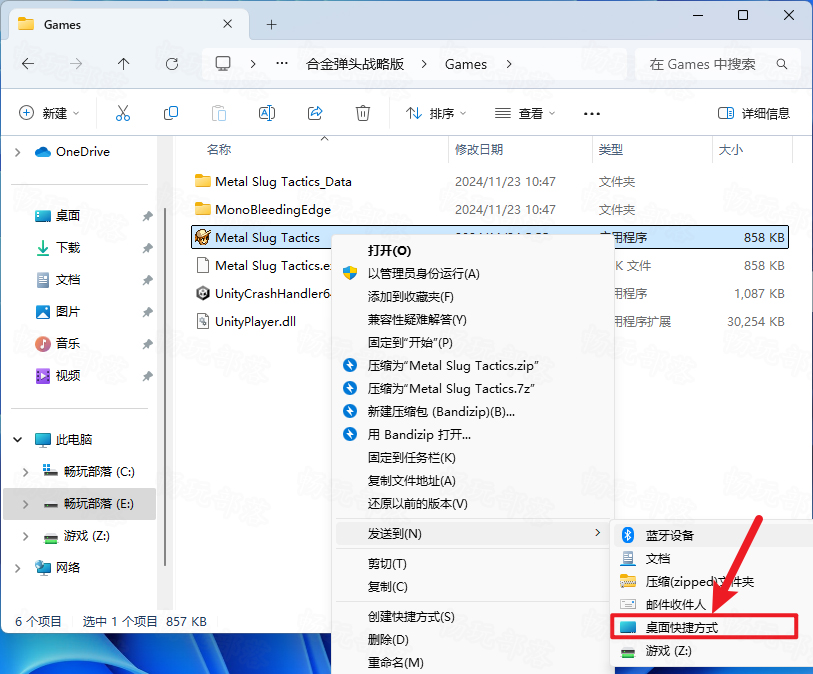Refresh the current folder view
Screen dimensions: 813x674
click(x=172, y=64)
